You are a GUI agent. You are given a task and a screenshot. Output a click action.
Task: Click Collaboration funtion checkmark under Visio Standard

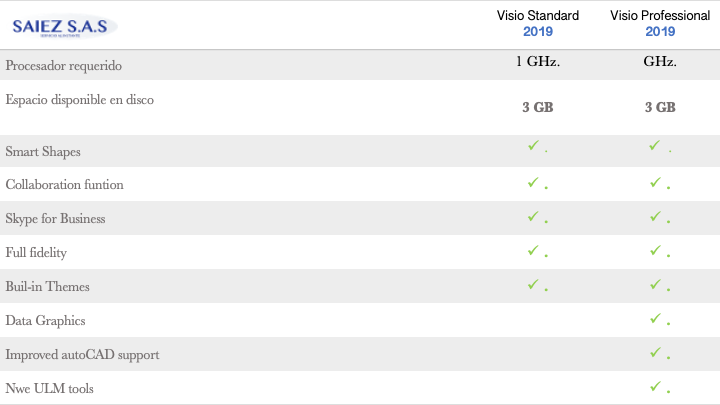(x=534, y=183)
